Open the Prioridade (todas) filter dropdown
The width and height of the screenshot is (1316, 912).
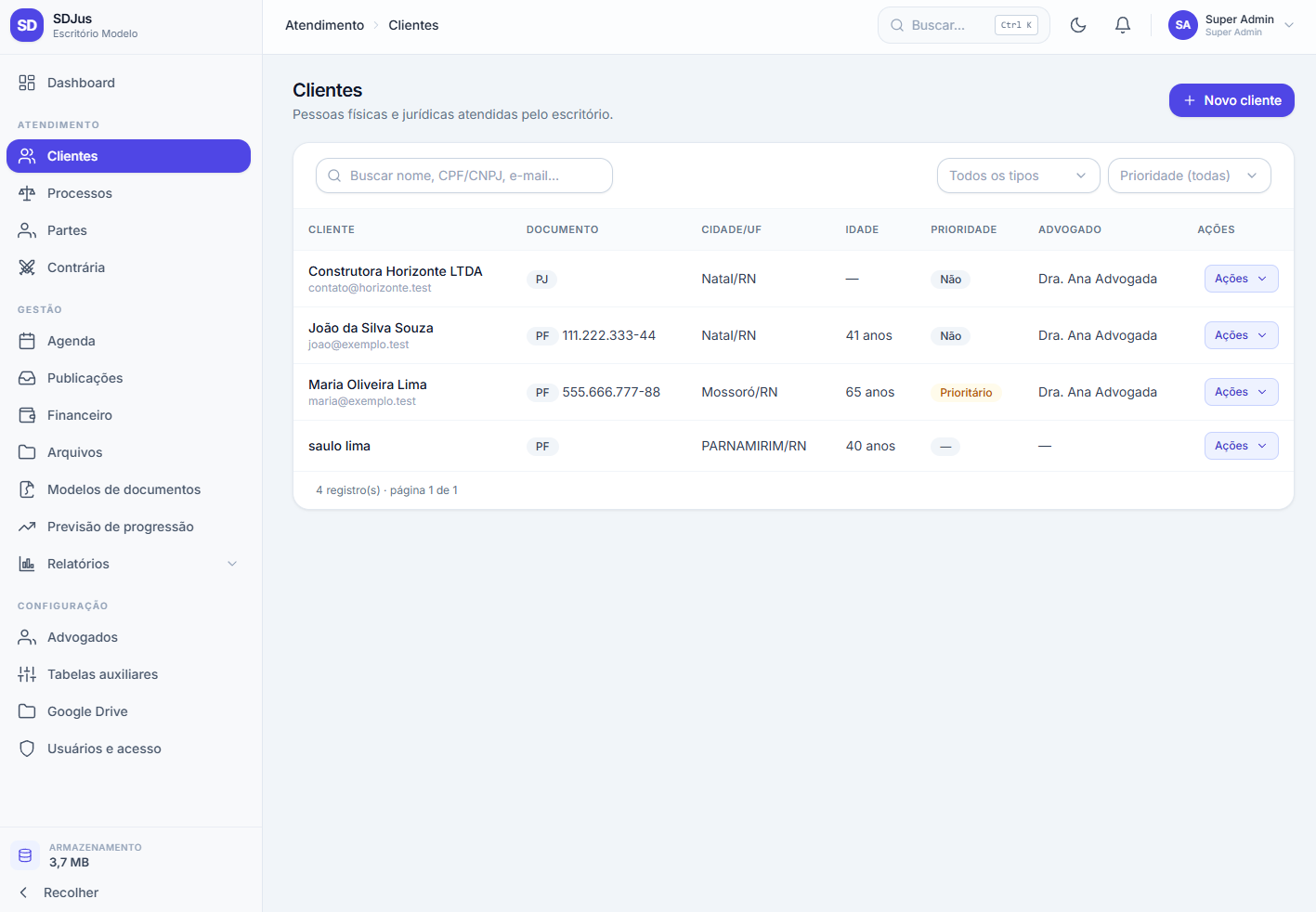click(1189, 176)
